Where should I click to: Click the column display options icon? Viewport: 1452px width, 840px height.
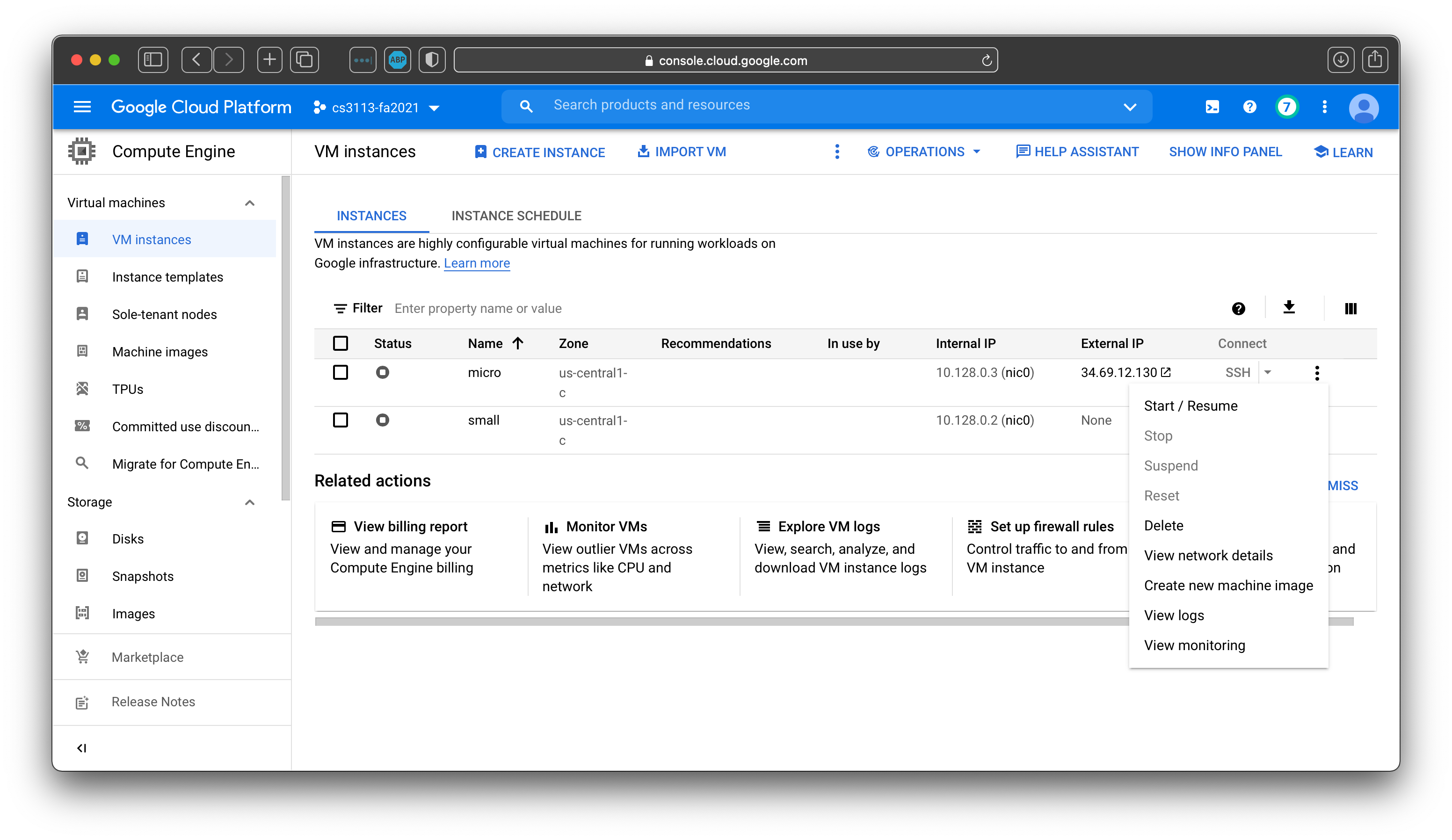1350,309
